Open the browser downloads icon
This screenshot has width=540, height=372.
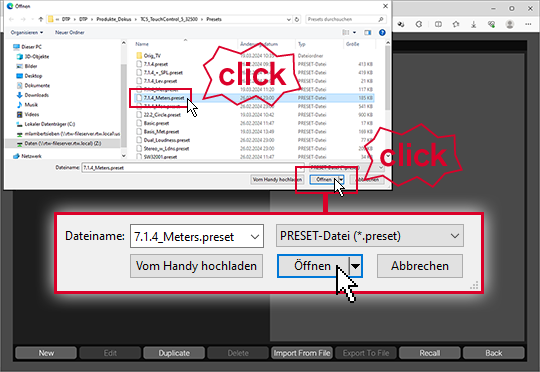pos(474,24)
